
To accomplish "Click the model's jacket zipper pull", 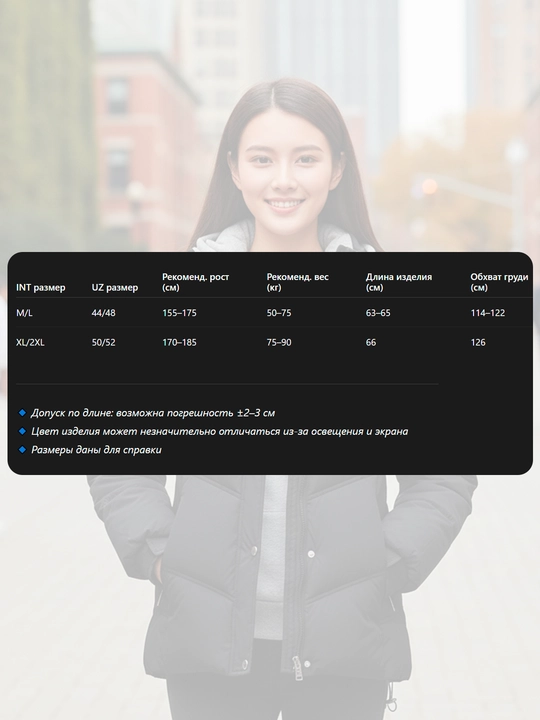I will pos(297,667).
